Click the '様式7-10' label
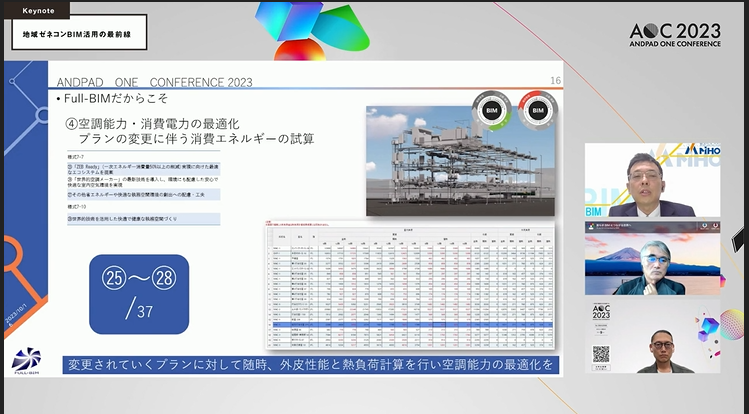The image size is (749, 414). 77,207
